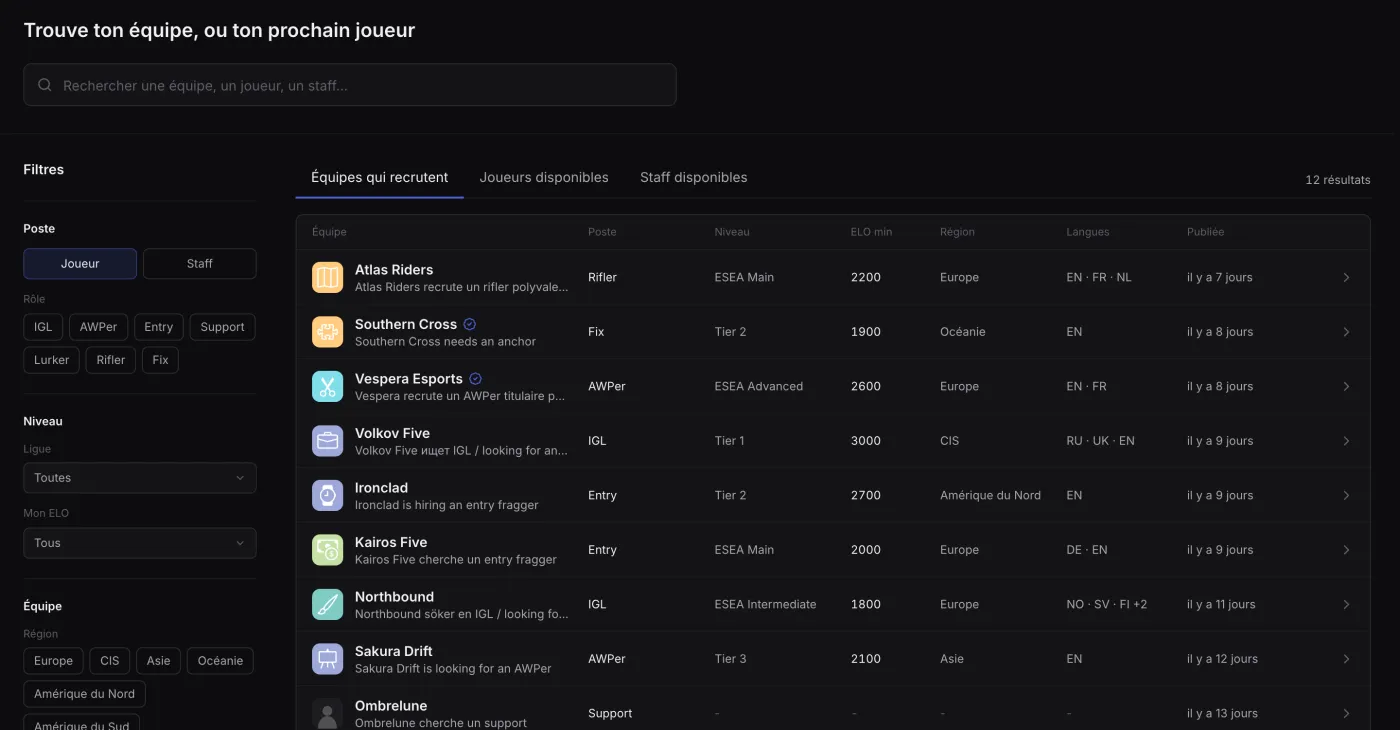The width and height of the screenshot is (1400, 730).
Task: Click the Europe region filter chip
Action: (53, 661)
